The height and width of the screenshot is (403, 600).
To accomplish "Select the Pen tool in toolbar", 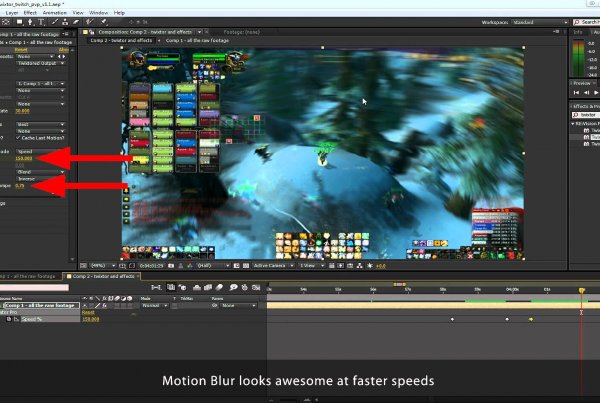I will click(x=30, y=22).
